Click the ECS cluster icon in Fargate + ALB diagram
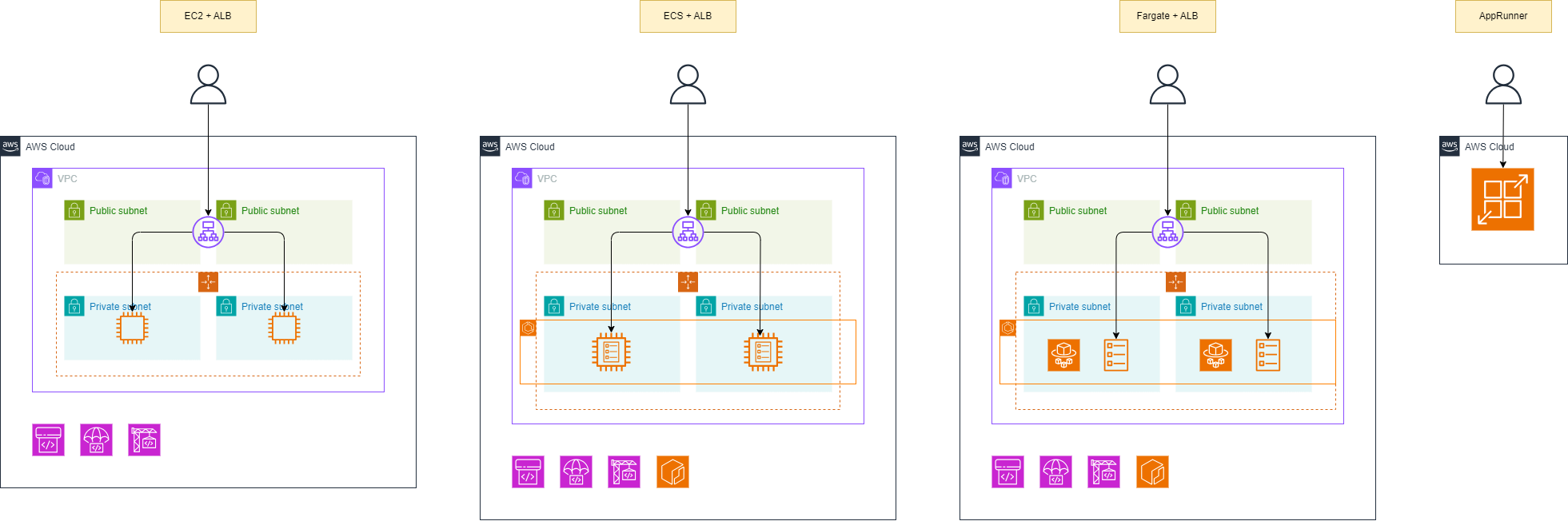Image resolution: width=1568 pixels, height=521 pixels. pyautogui.click(x=1007, y=328)
